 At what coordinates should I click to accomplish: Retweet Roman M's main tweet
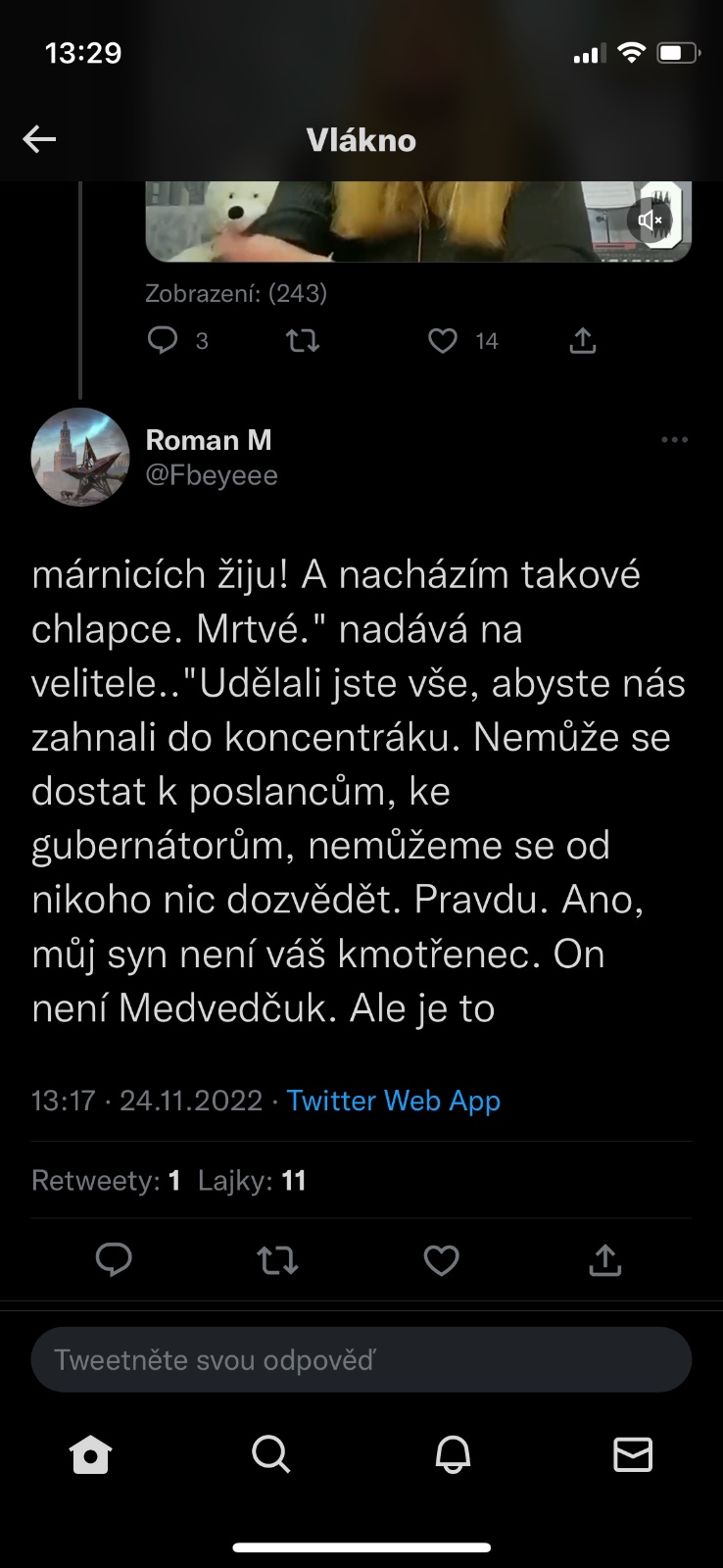click(x=277, y=1259)
